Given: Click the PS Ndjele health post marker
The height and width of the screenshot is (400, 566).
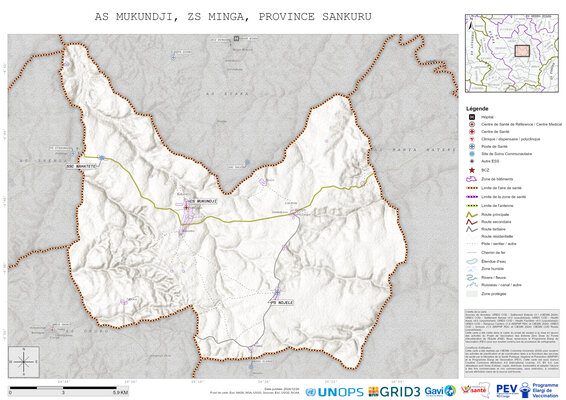Looking at the screenshot, I should point(277,292).
